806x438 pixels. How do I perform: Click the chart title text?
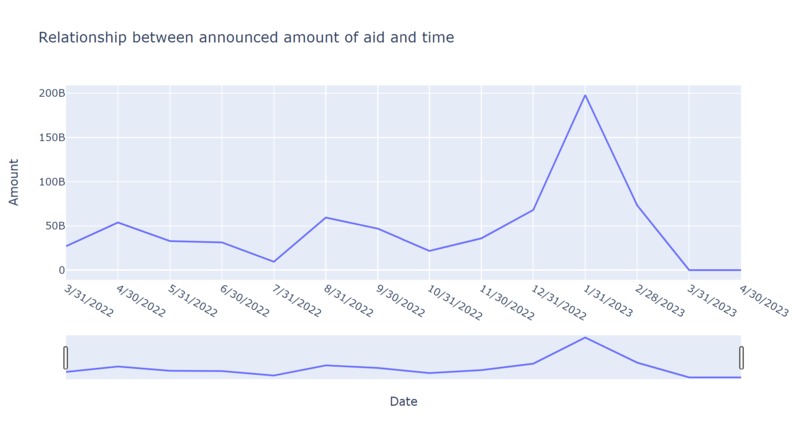click(246, 38)
